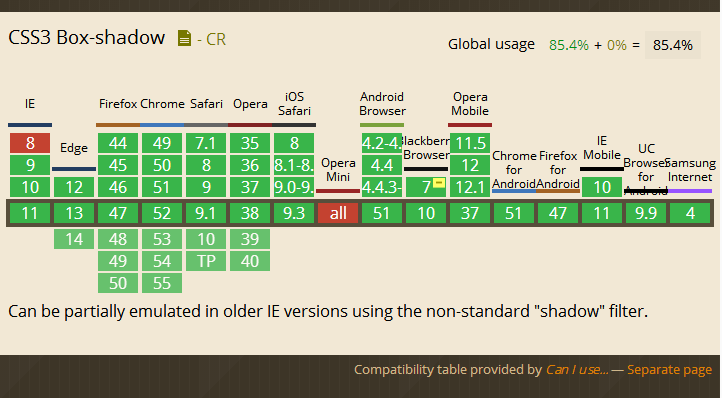
Task: Click the Edge 13 current version cell
Action: click(x=74, y=213)
